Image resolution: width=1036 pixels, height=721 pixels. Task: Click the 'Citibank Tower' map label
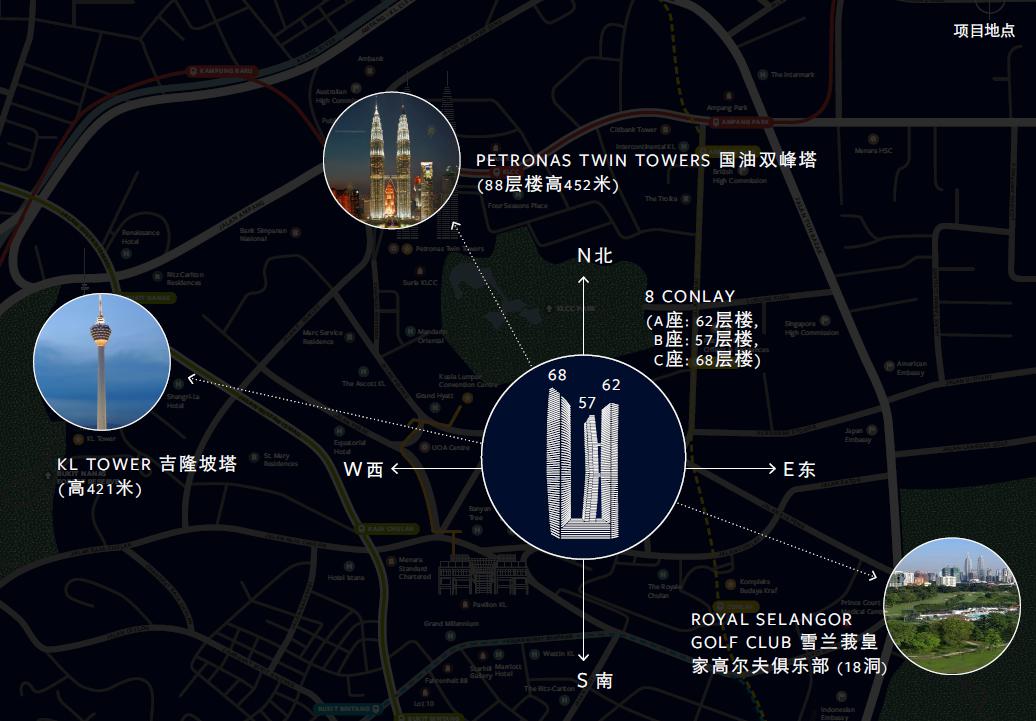(633, 130)
